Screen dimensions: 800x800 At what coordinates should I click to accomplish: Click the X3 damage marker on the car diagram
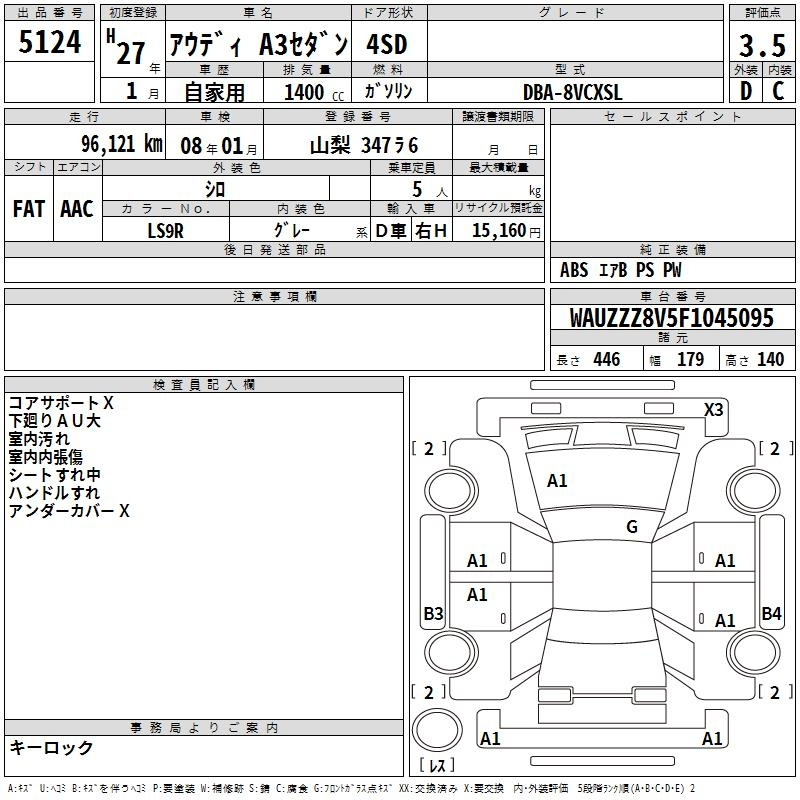coord(714,409)
